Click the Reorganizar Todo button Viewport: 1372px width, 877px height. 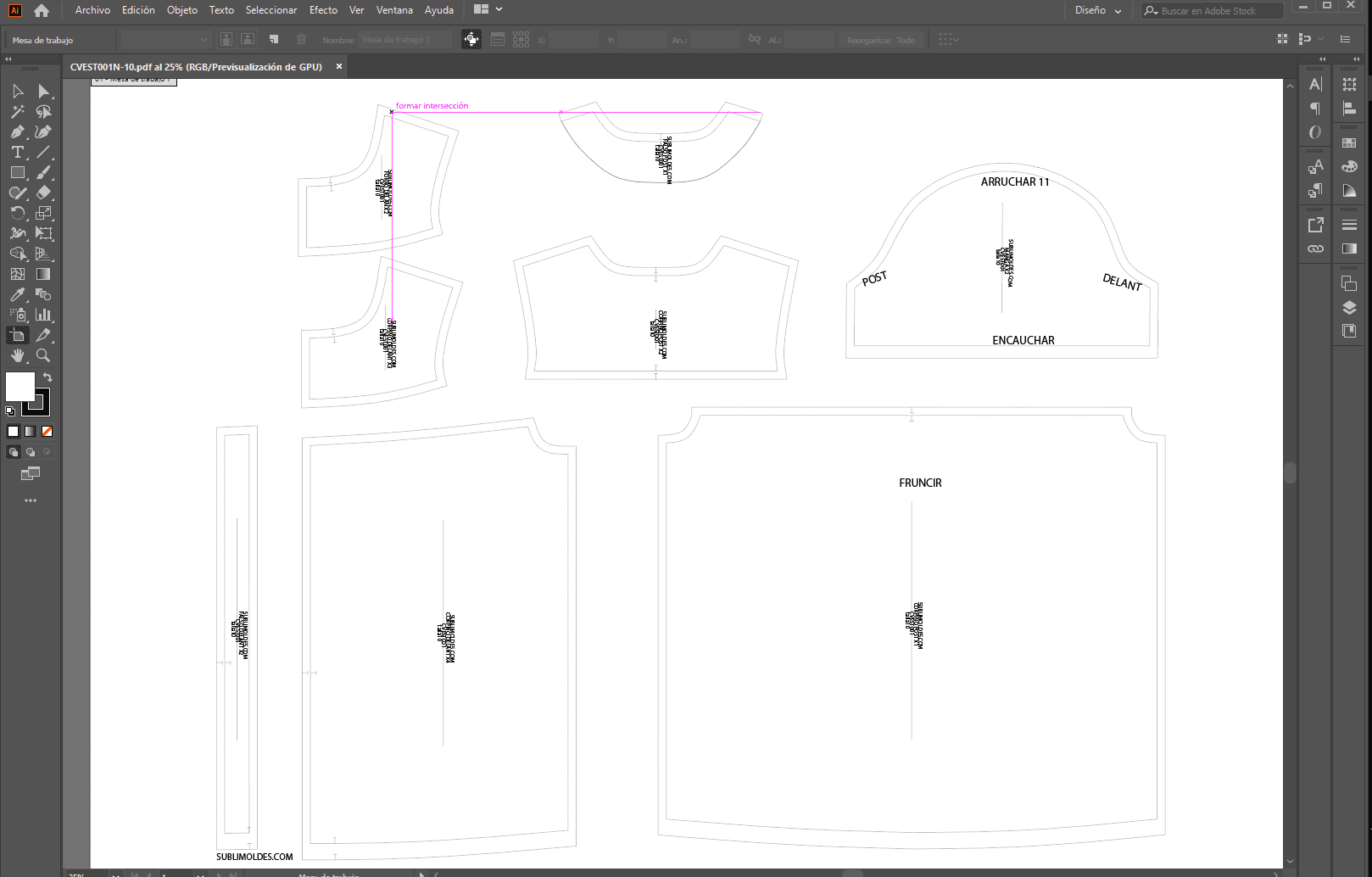pyautogui.click(x=881, y=40)
